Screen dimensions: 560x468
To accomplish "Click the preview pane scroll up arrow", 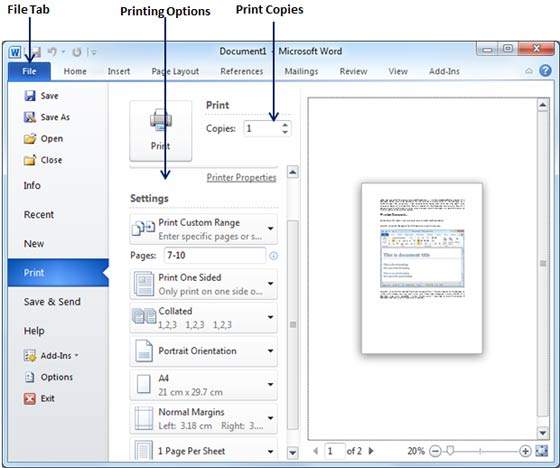I will pyautogui.click(x=543, y=105).
